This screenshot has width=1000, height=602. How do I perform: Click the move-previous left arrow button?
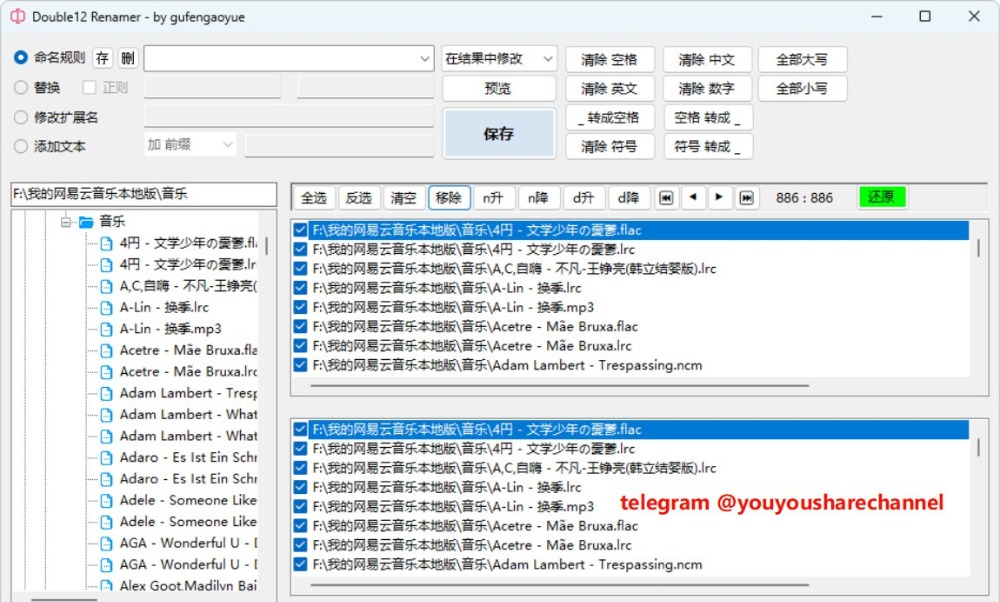pos(693,198)
